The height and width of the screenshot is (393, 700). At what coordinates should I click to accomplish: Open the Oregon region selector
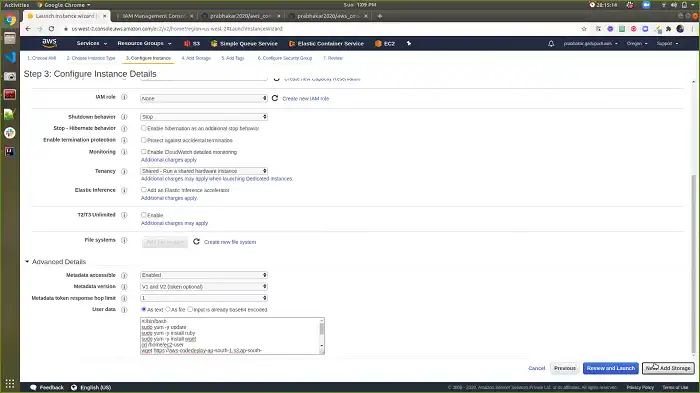click(x=637, y=43)
